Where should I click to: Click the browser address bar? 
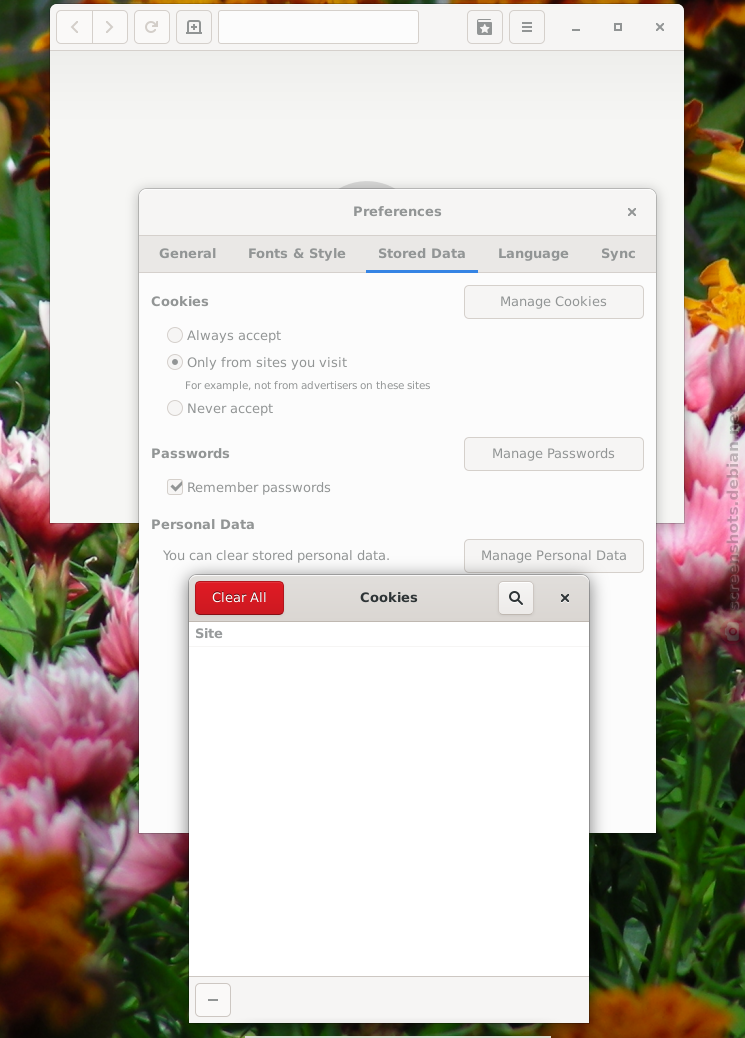(319, 27)
